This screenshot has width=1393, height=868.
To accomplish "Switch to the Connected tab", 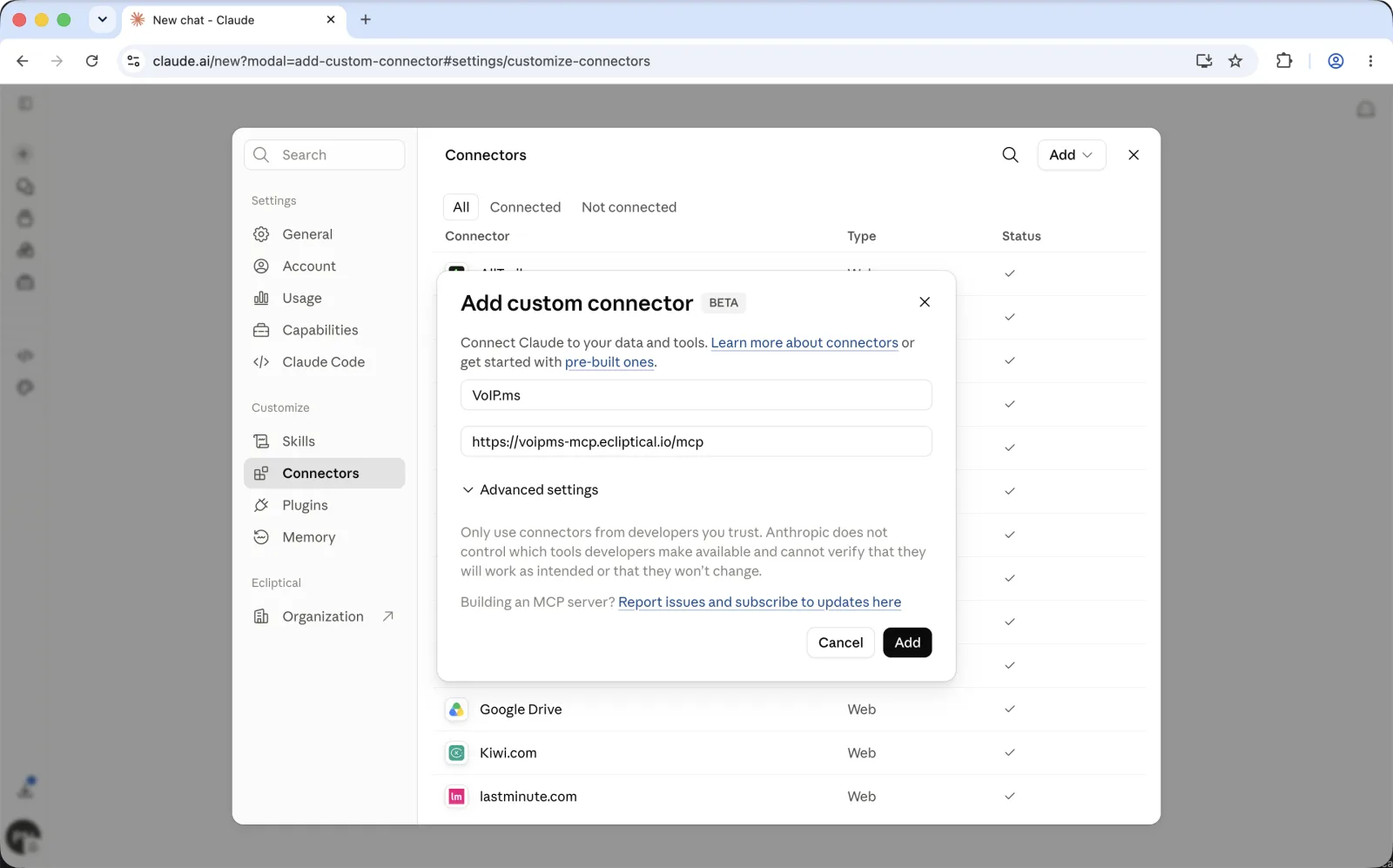I will pos(525,207).
